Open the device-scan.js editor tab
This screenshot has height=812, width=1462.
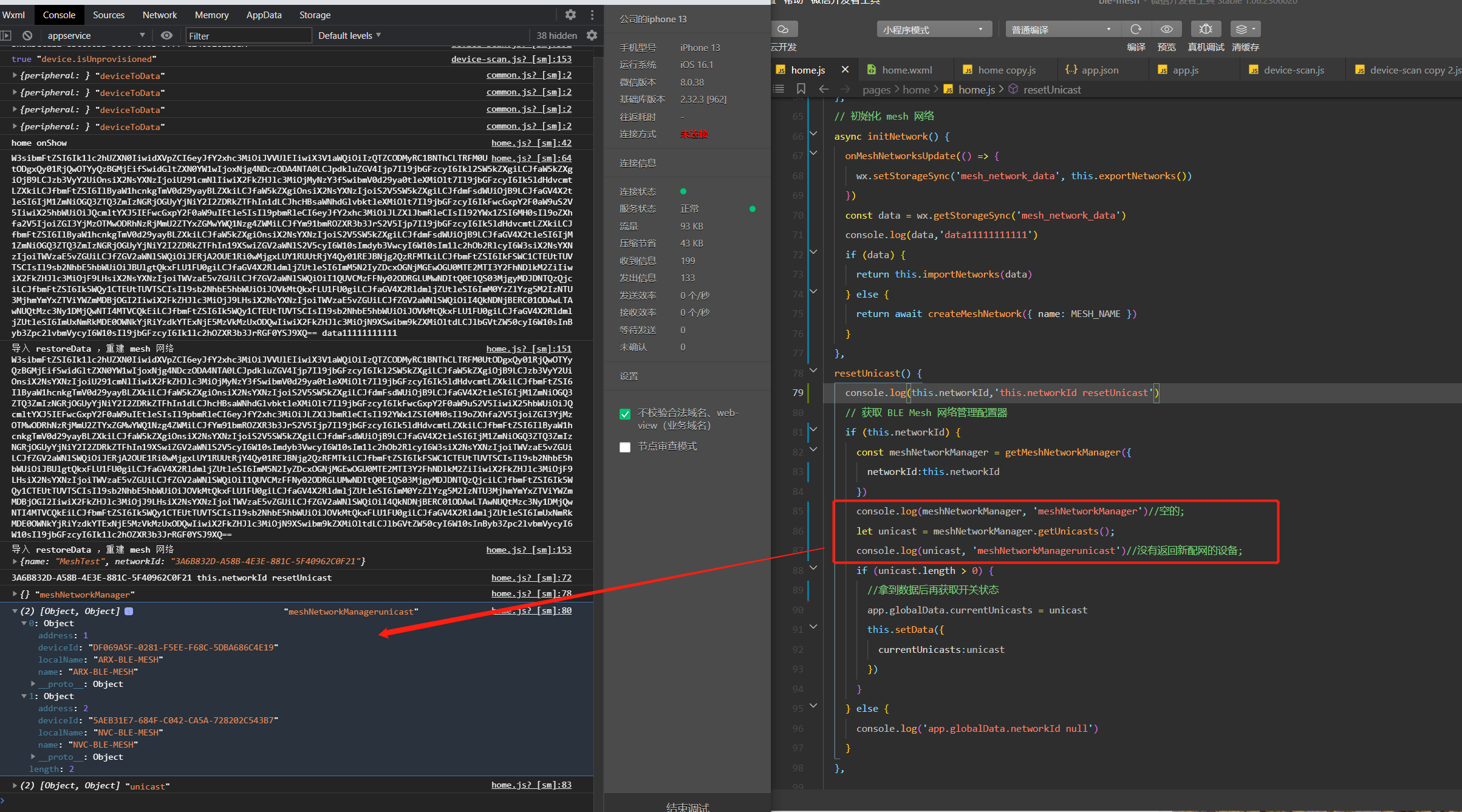[1293, 70]
